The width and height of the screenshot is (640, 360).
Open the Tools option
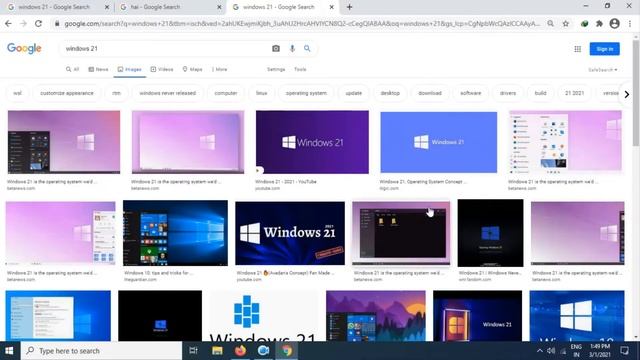[300, 69]
